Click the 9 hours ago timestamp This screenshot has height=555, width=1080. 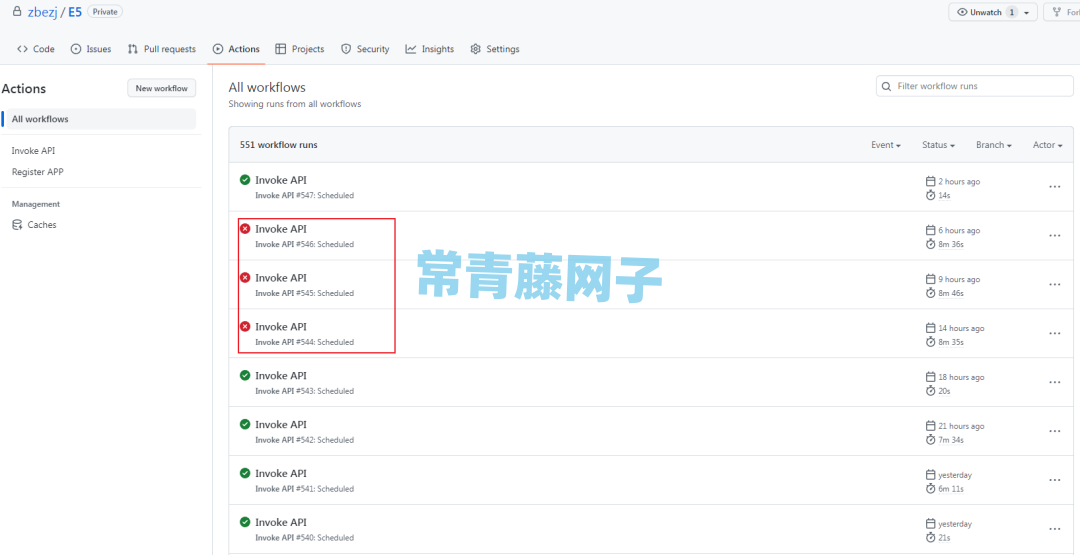coord(959,280)
